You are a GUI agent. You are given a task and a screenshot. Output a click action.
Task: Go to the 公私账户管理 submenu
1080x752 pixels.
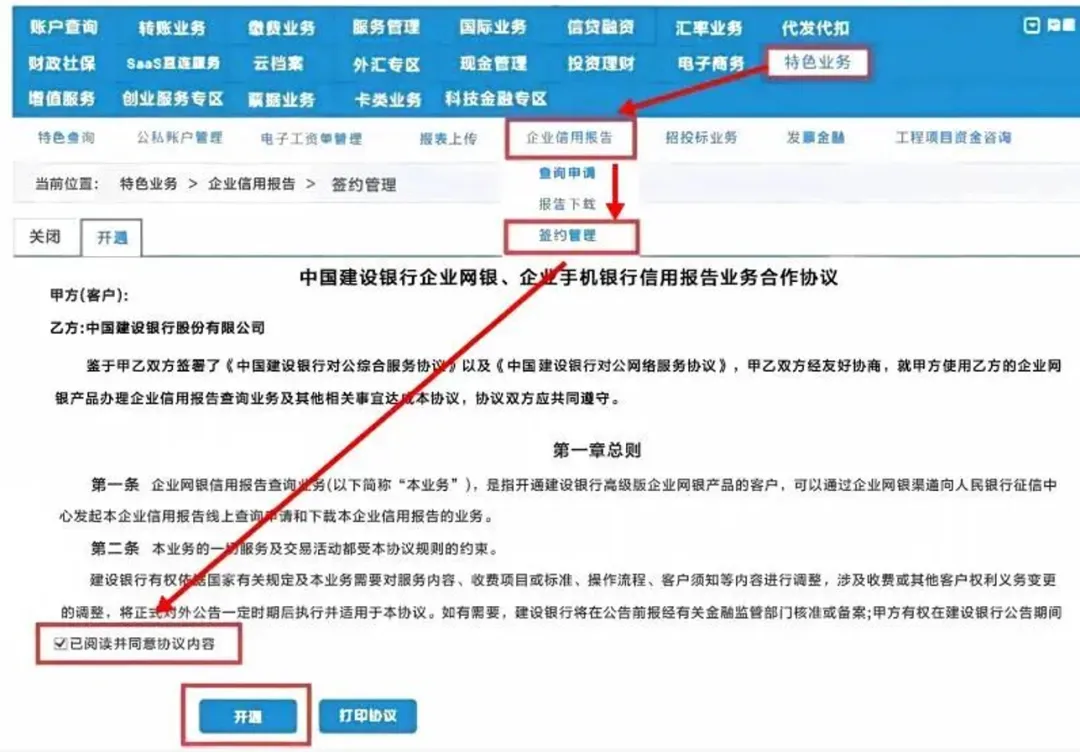[180, 138]
